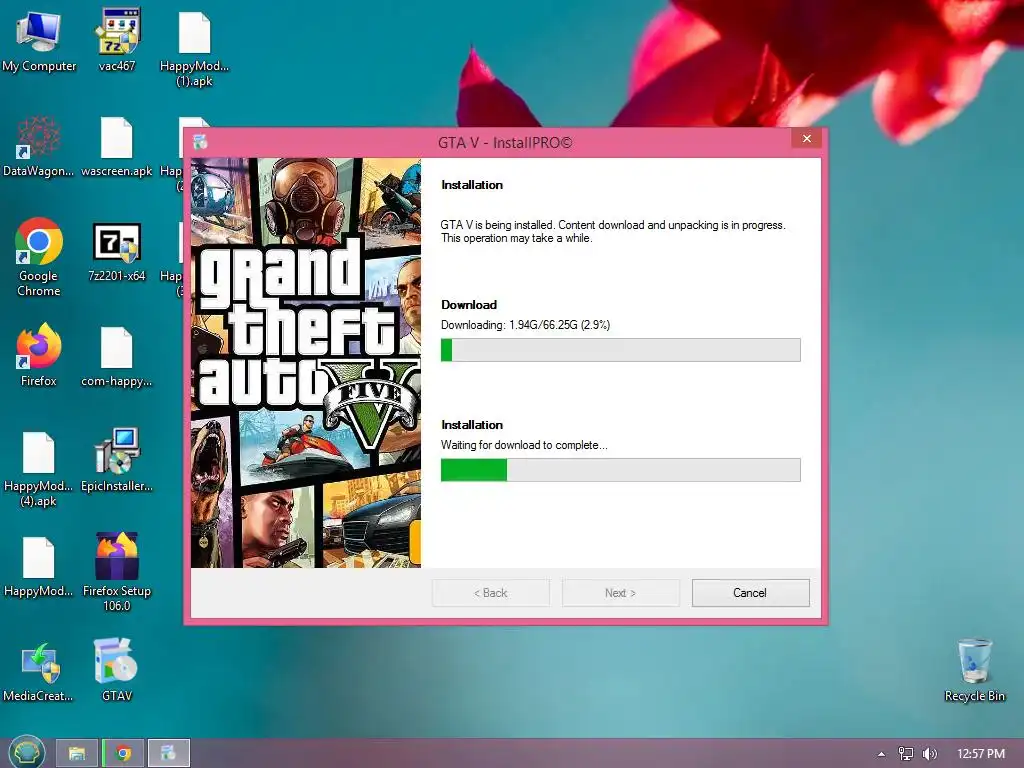Select HappyMod (1).apk file icon
The width and height of the screenshot is (1024, 768).
coord(195,49)
